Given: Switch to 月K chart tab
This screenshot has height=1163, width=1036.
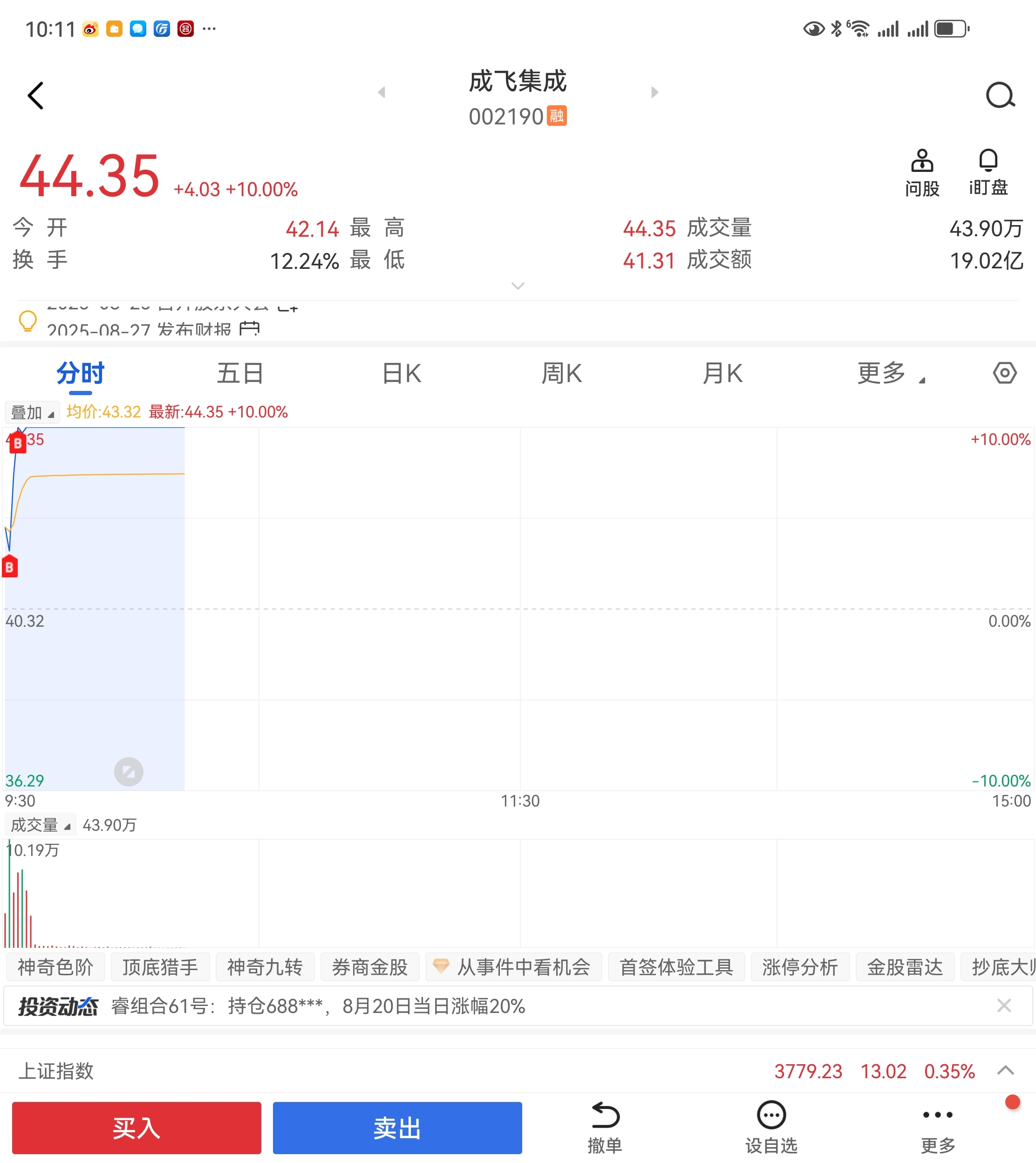Looking at the screenshot, I should pos(722,374).
